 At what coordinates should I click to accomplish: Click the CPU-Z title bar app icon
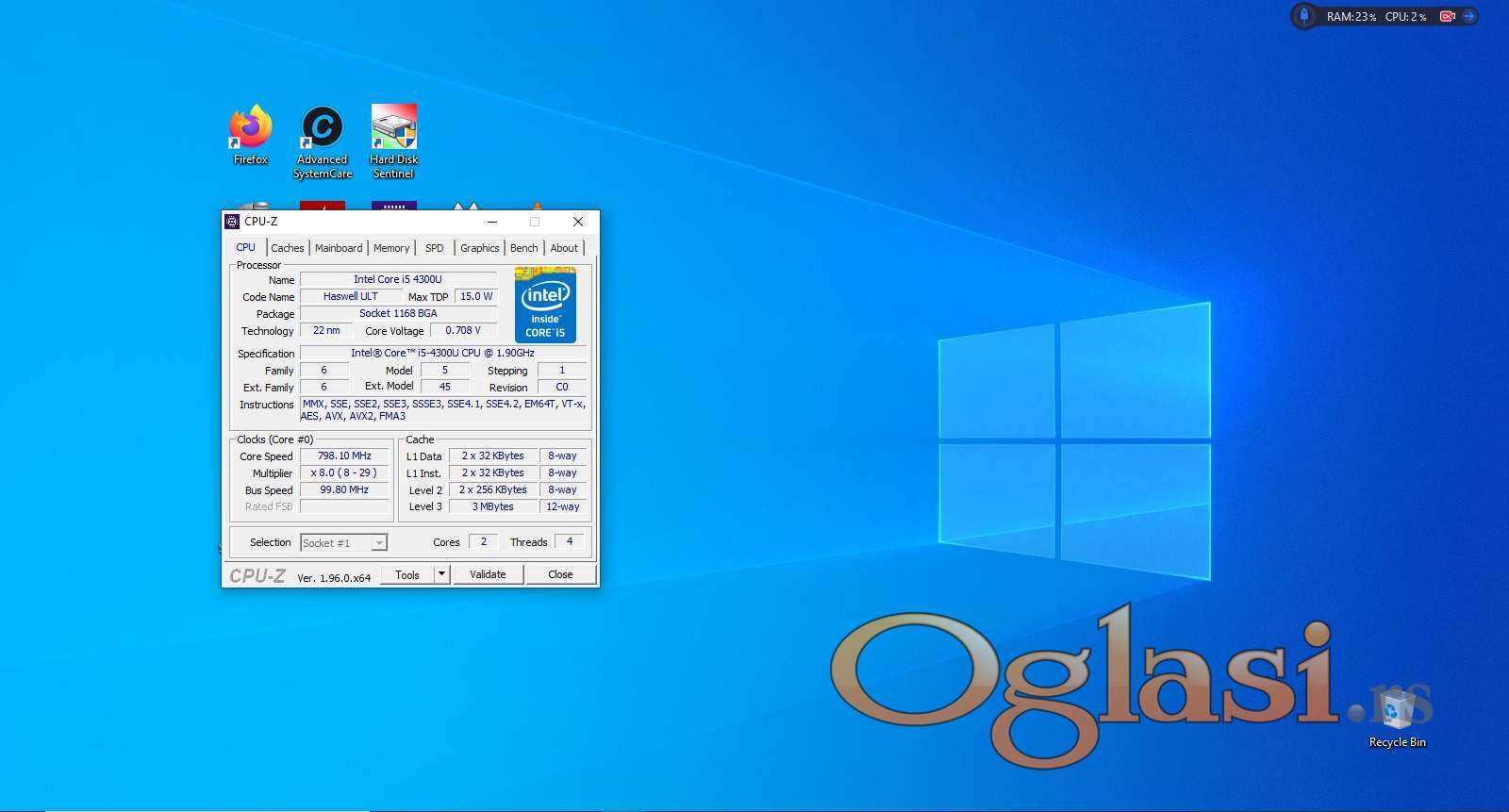(x=232, y=222)
